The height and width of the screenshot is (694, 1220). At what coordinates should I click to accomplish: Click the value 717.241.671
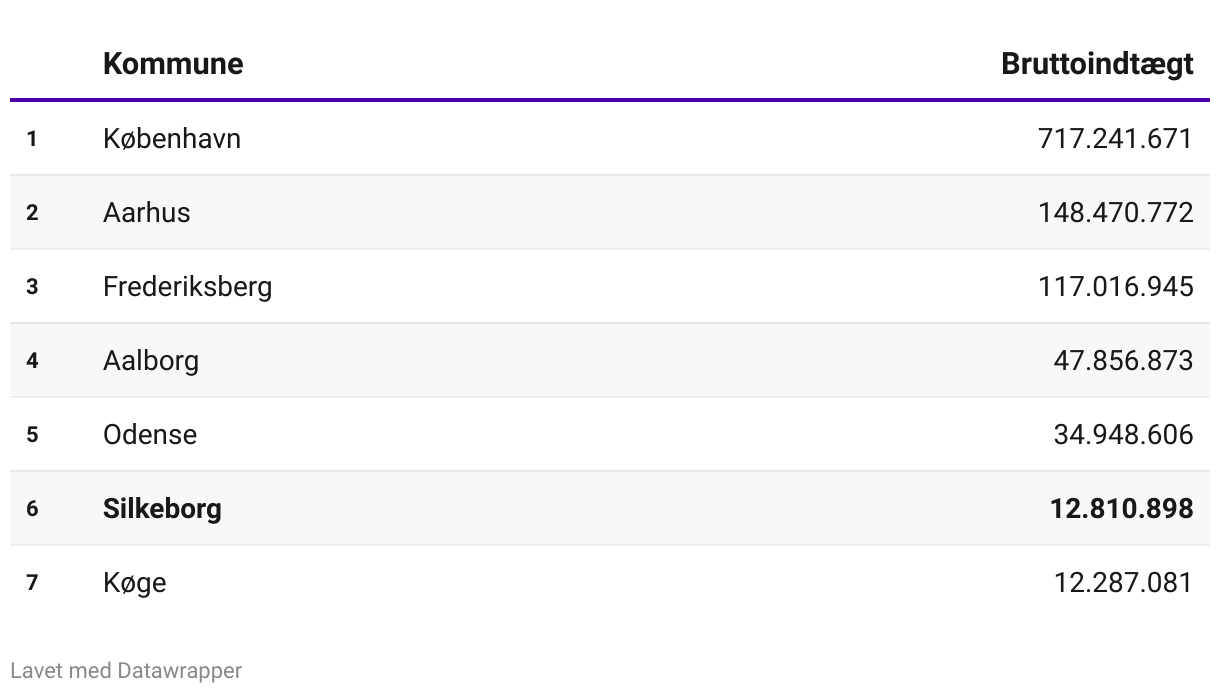click(x=1115, y=138)
